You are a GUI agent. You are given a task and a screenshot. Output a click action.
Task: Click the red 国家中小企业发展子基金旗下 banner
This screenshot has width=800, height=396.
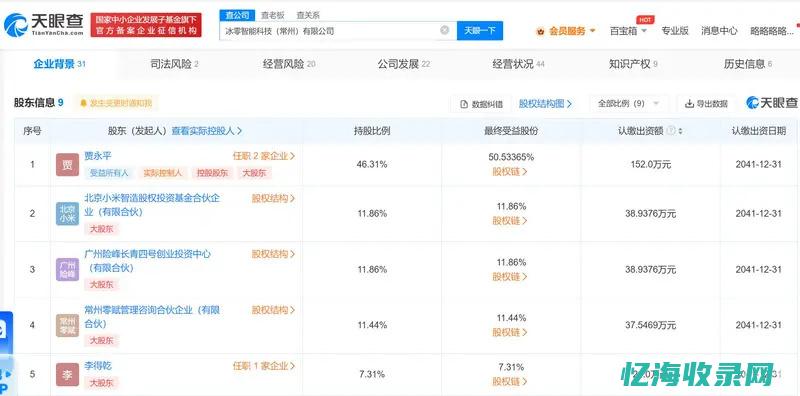[146, 25]
